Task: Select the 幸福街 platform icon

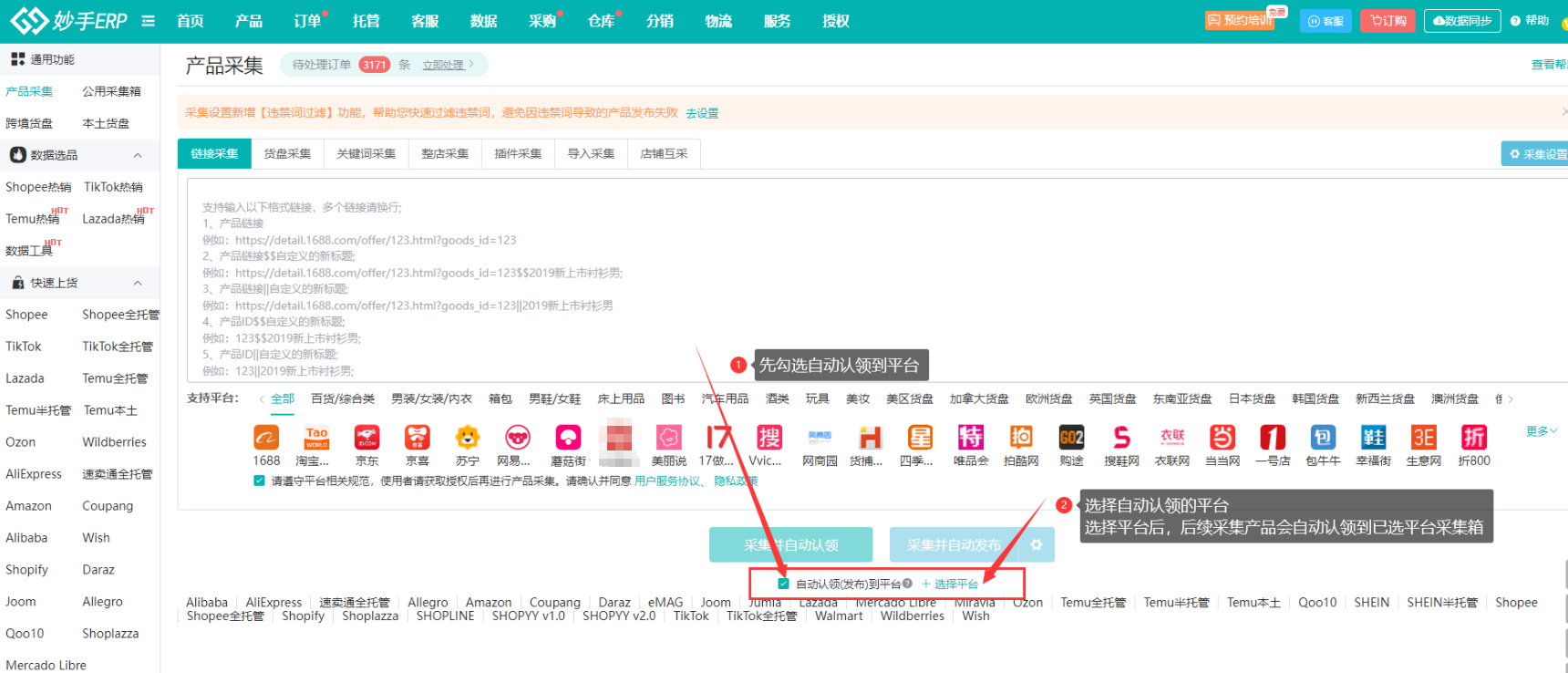Action: [1374, 438]
